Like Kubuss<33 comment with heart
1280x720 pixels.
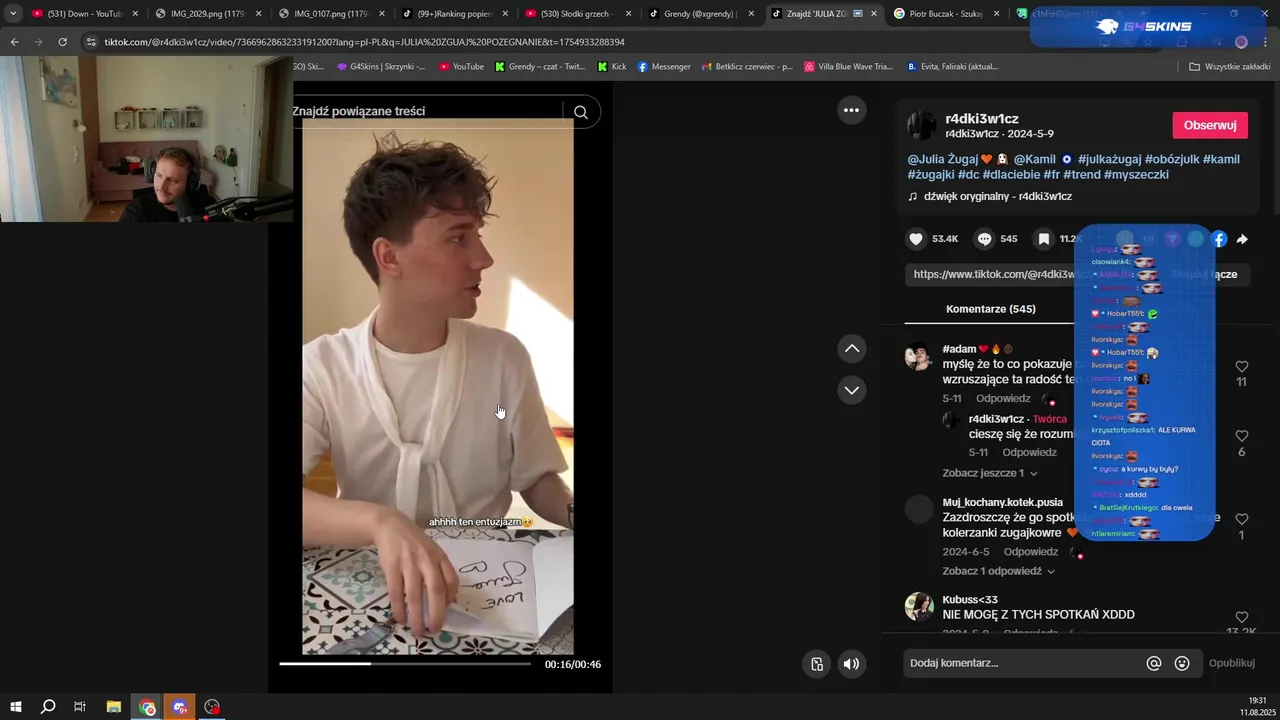click(1242, 617)
